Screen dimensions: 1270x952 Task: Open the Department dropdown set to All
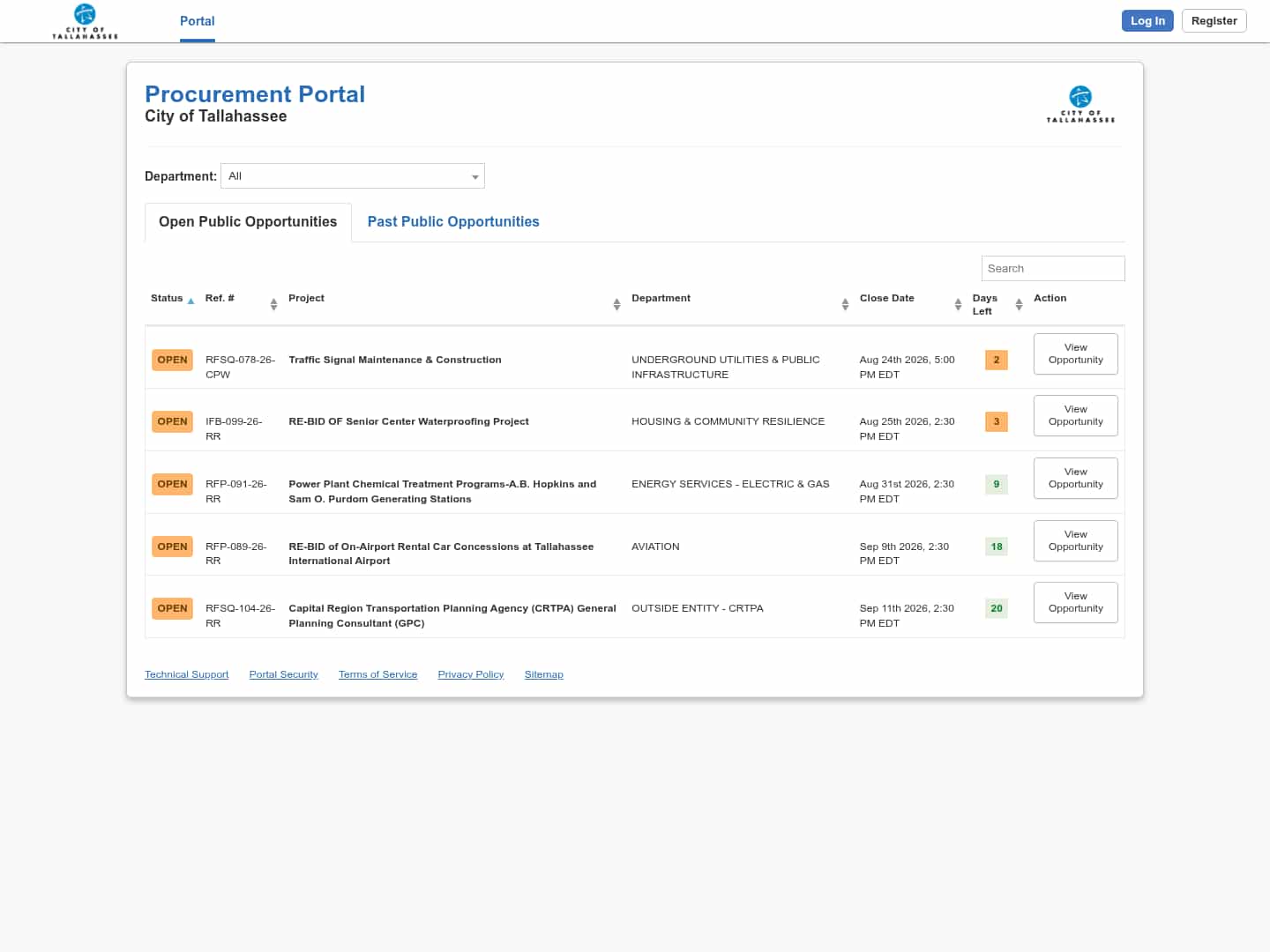(353, 176)
